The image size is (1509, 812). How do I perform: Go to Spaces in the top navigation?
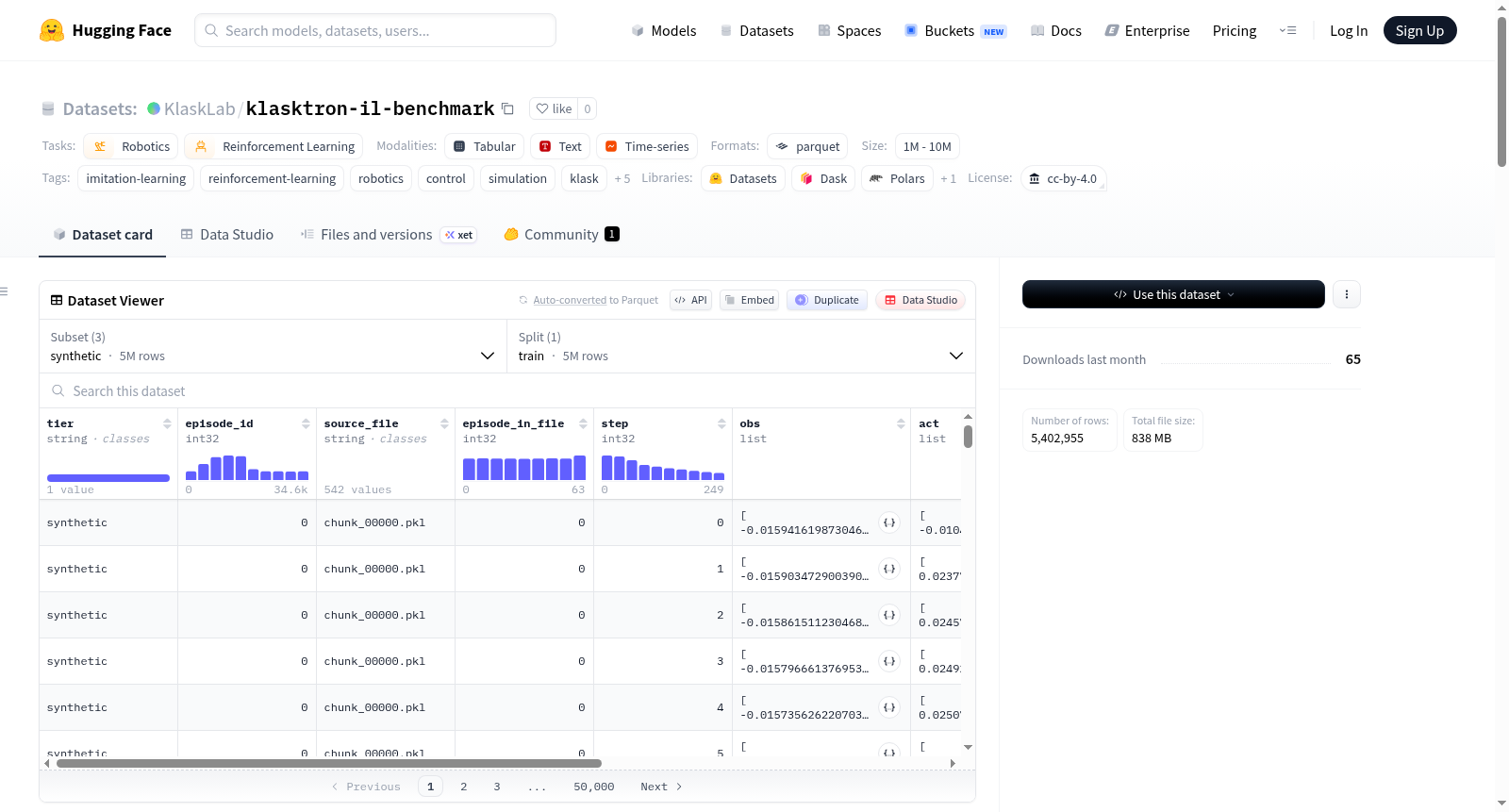click(850, 30)
